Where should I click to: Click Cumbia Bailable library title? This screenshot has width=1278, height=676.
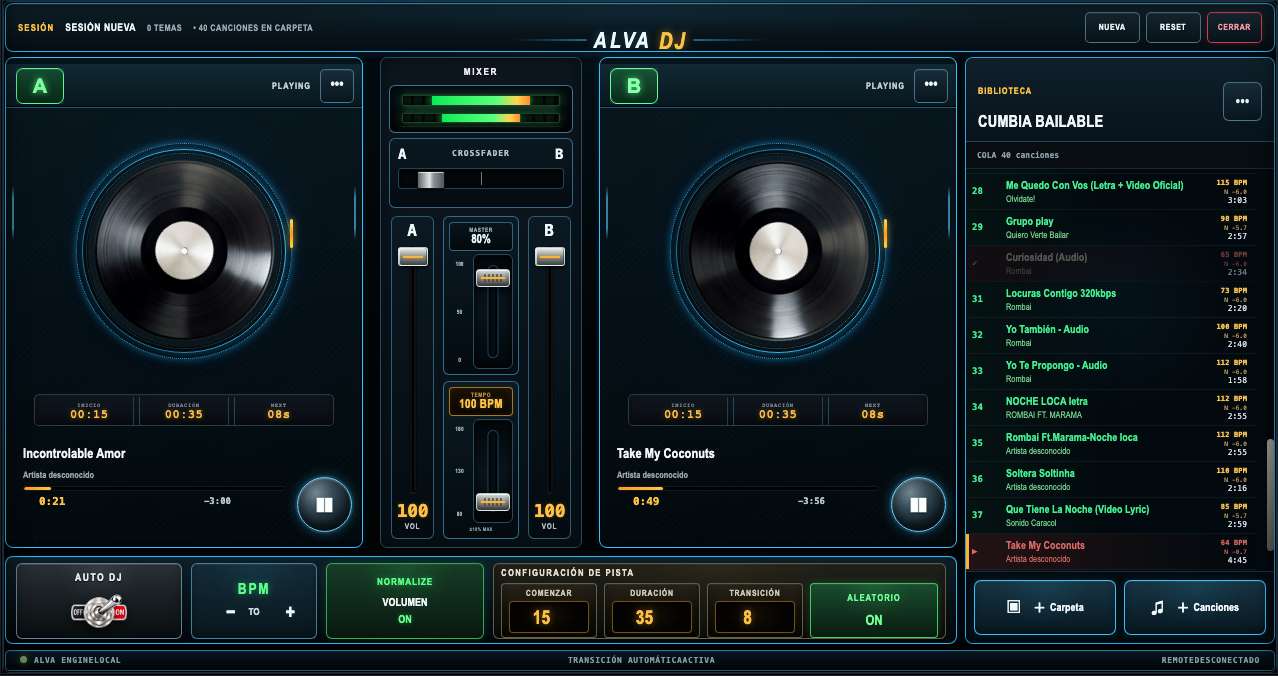pos(1040,121)
